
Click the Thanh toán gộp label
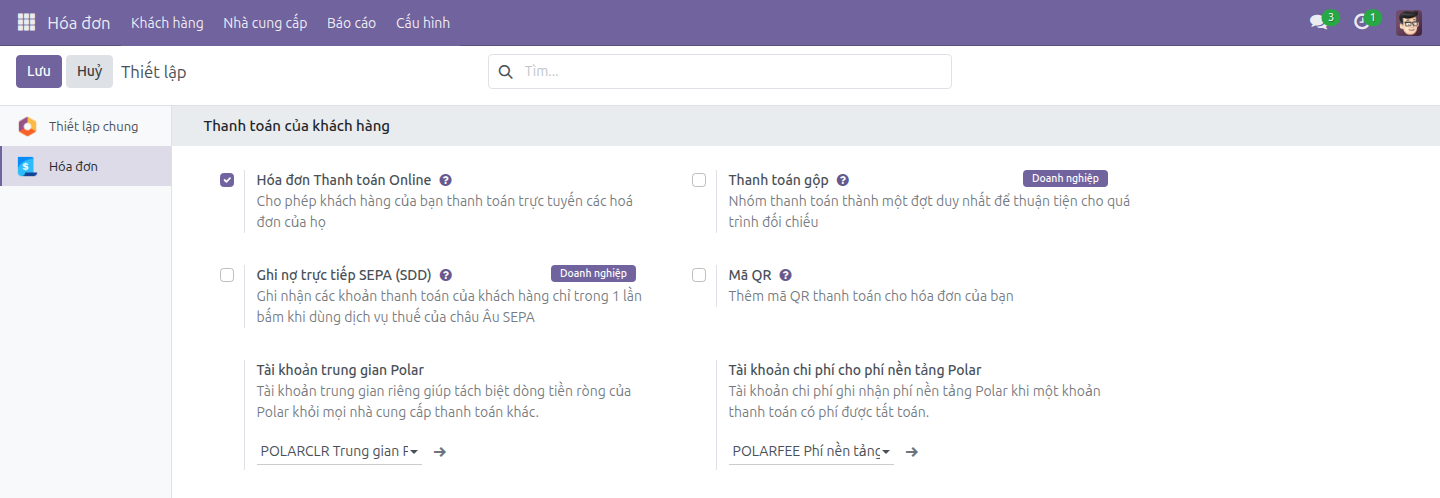click(x=778, y=180)
